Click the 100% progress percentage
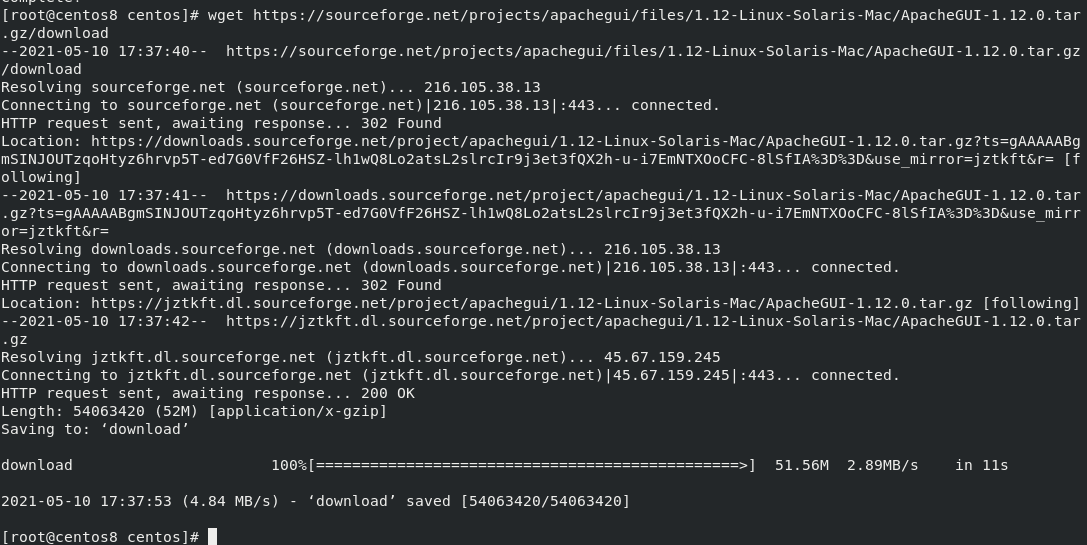This screenshot has width=1087, height=545. 289,465
